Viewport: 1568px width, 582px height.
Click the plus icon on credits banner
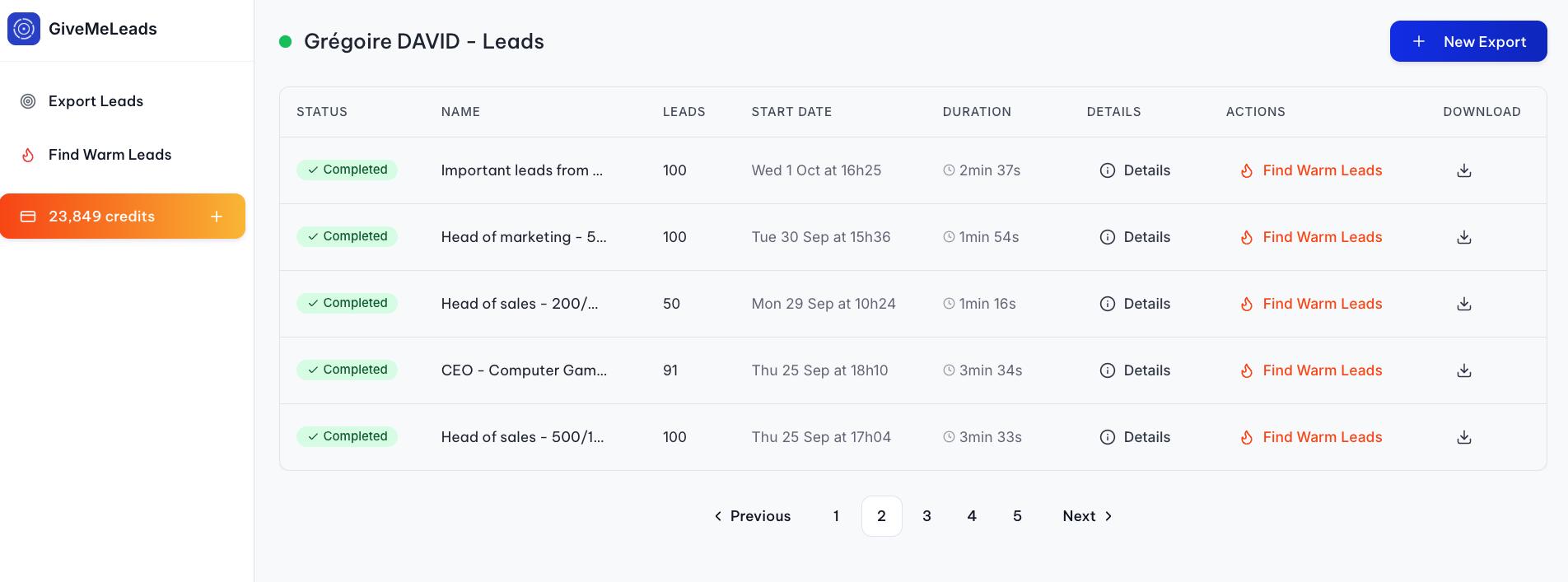217,217
